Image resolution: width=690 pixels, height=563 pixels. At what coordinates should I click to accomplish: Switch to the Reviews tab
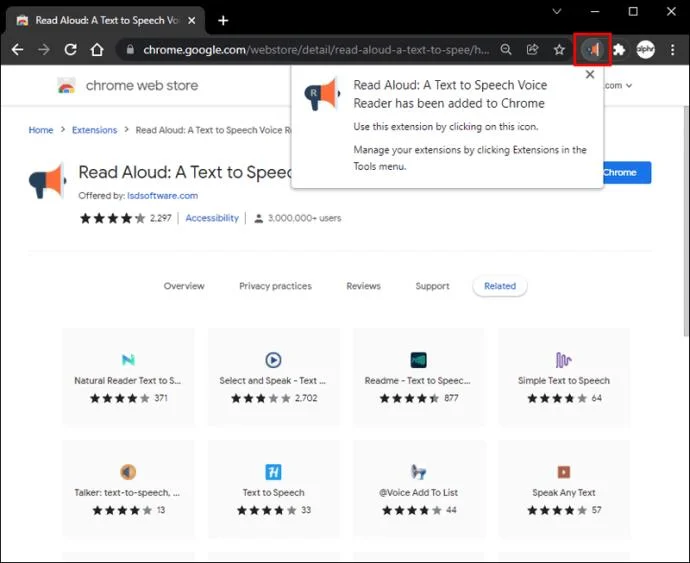click(363, 286)
